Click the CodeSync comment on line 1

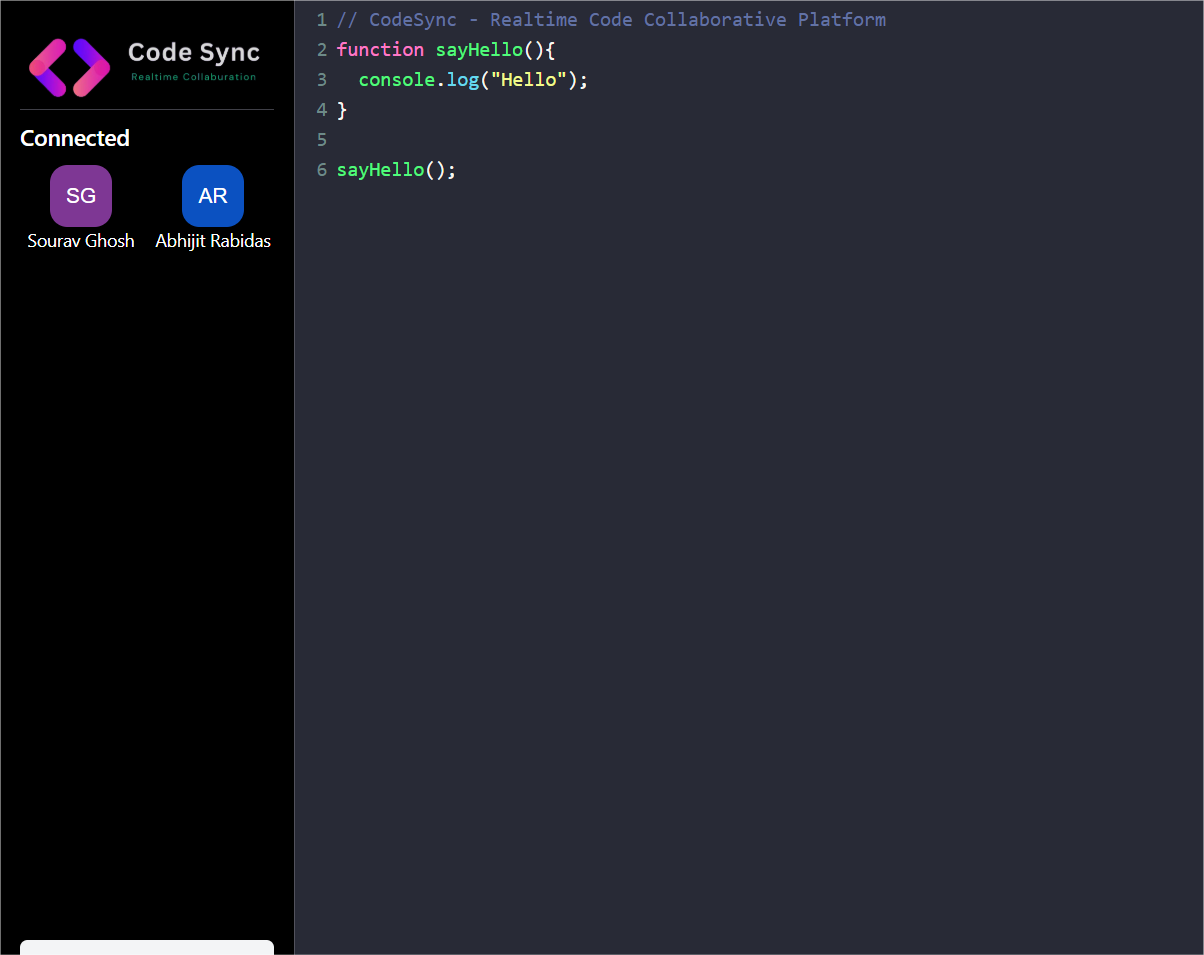[x=610, y=19]
